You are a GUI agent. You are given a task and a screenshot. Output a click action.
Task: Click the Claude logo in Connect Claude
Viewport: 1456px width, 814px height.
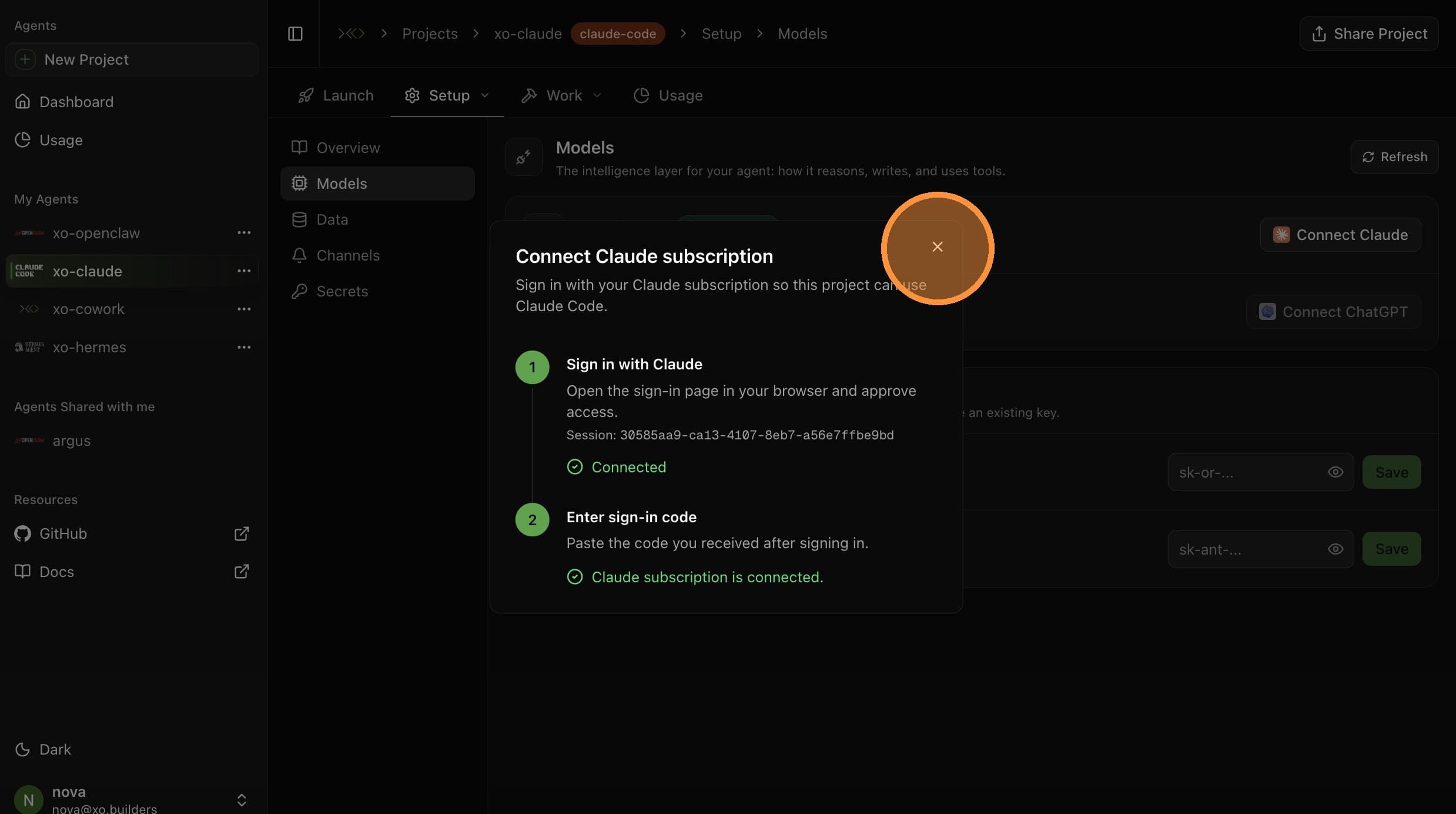pos(1281,235)
